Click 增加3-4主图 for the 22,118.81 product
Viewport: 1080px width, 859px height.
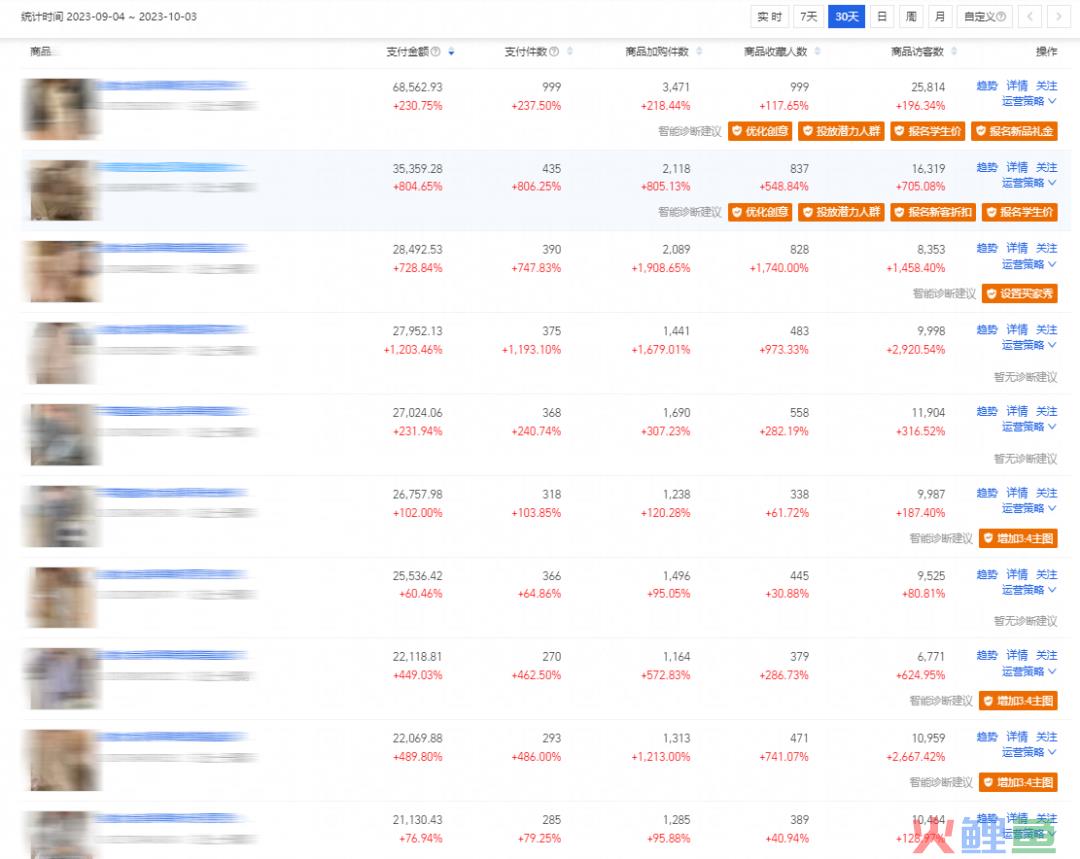pyautogui.click(x=1018, y=701)
